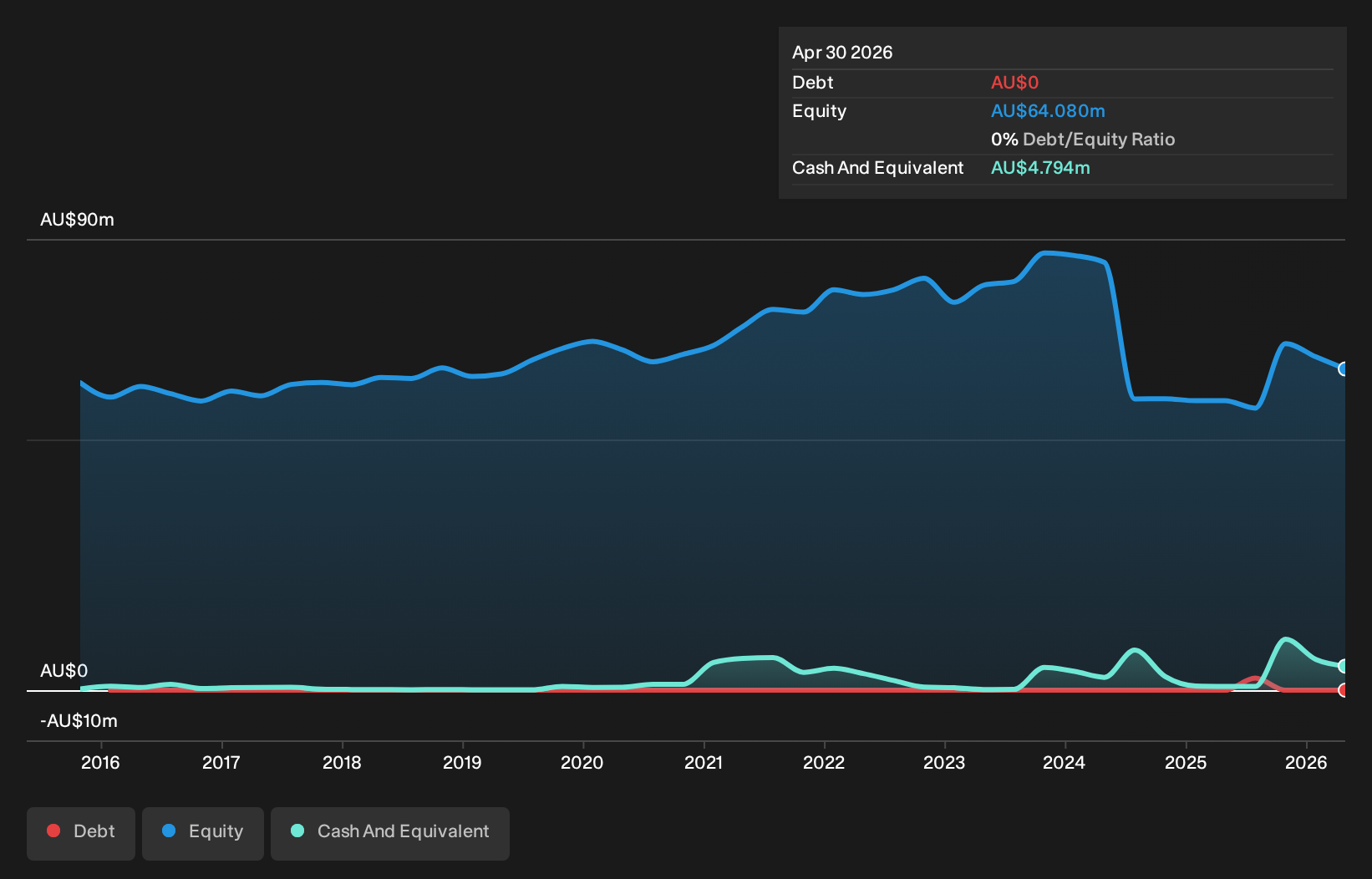Click Cash And Equivalent label in tooltip
Viewport: 1372px width, 879px height.
click(x=877, y=168)
